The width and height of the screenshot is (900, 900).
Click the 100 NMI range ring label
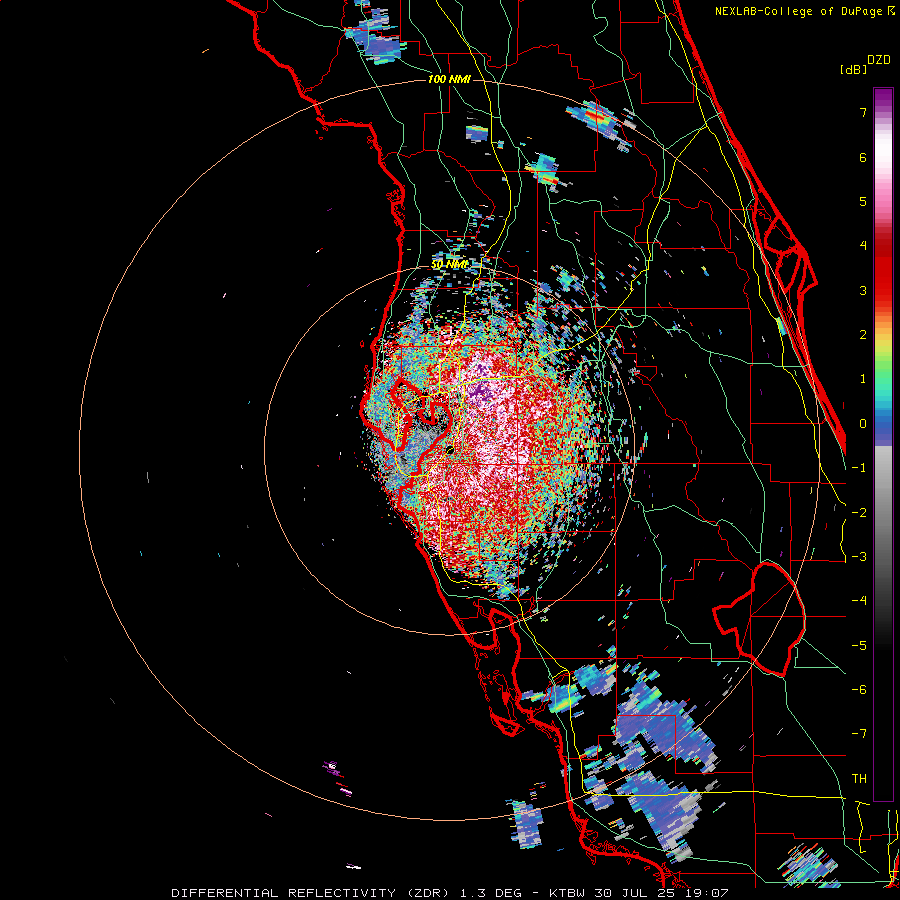click(x=449, y=79)
